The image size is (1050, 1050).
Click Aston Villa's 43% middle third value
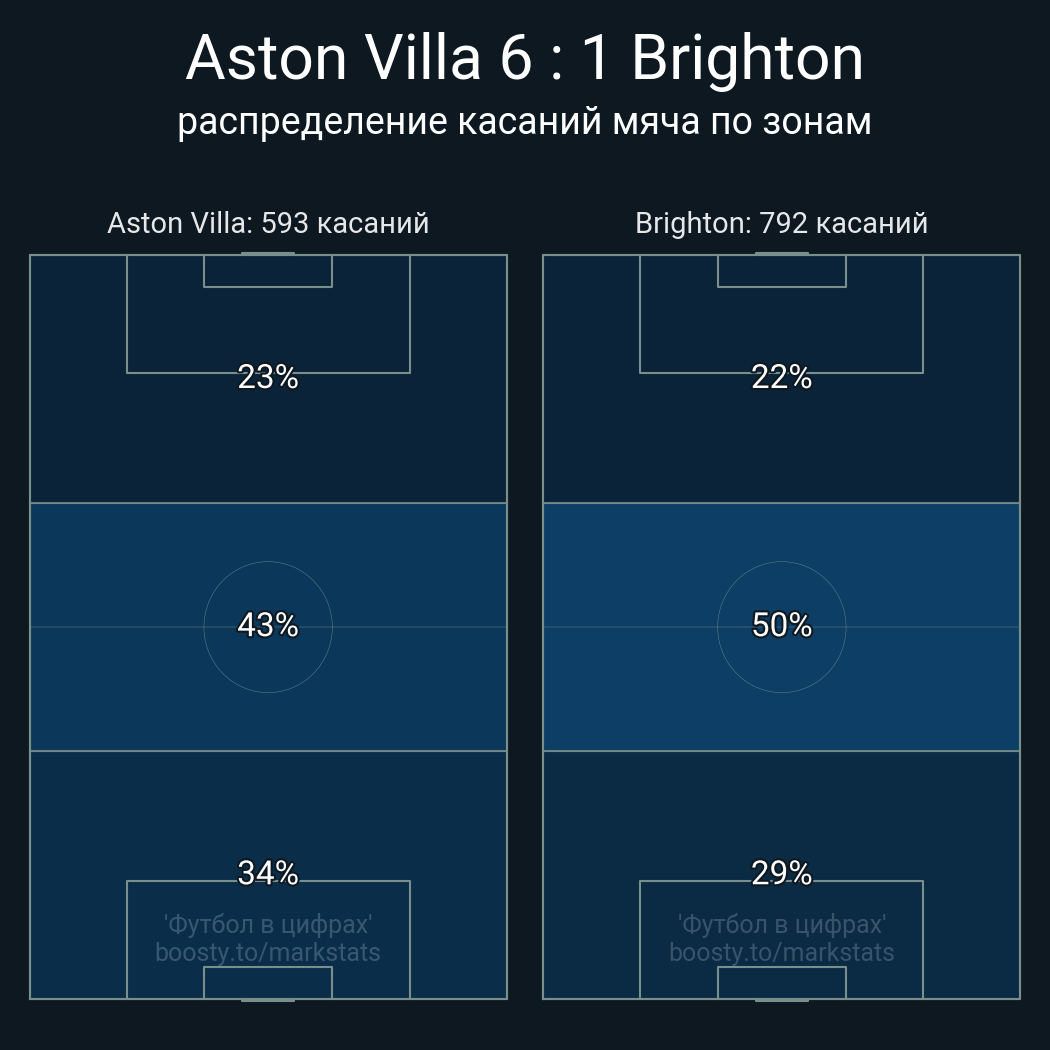(x=268, y=625)
